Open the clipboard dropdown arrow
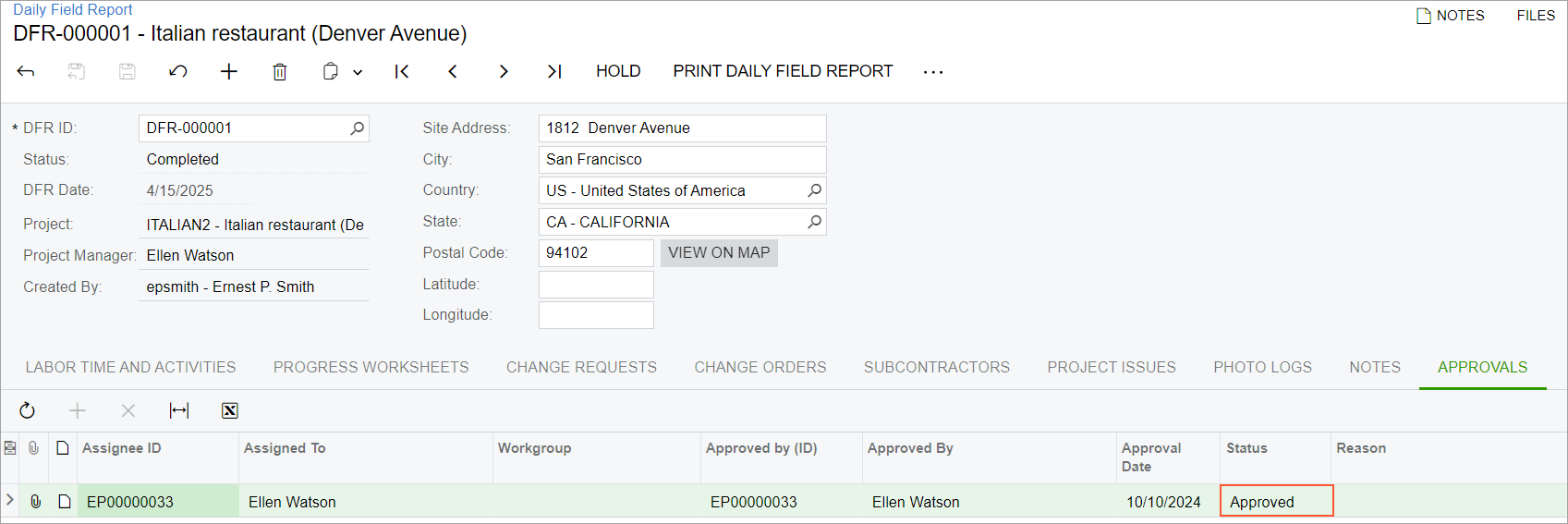 click(x=358, y=72)
